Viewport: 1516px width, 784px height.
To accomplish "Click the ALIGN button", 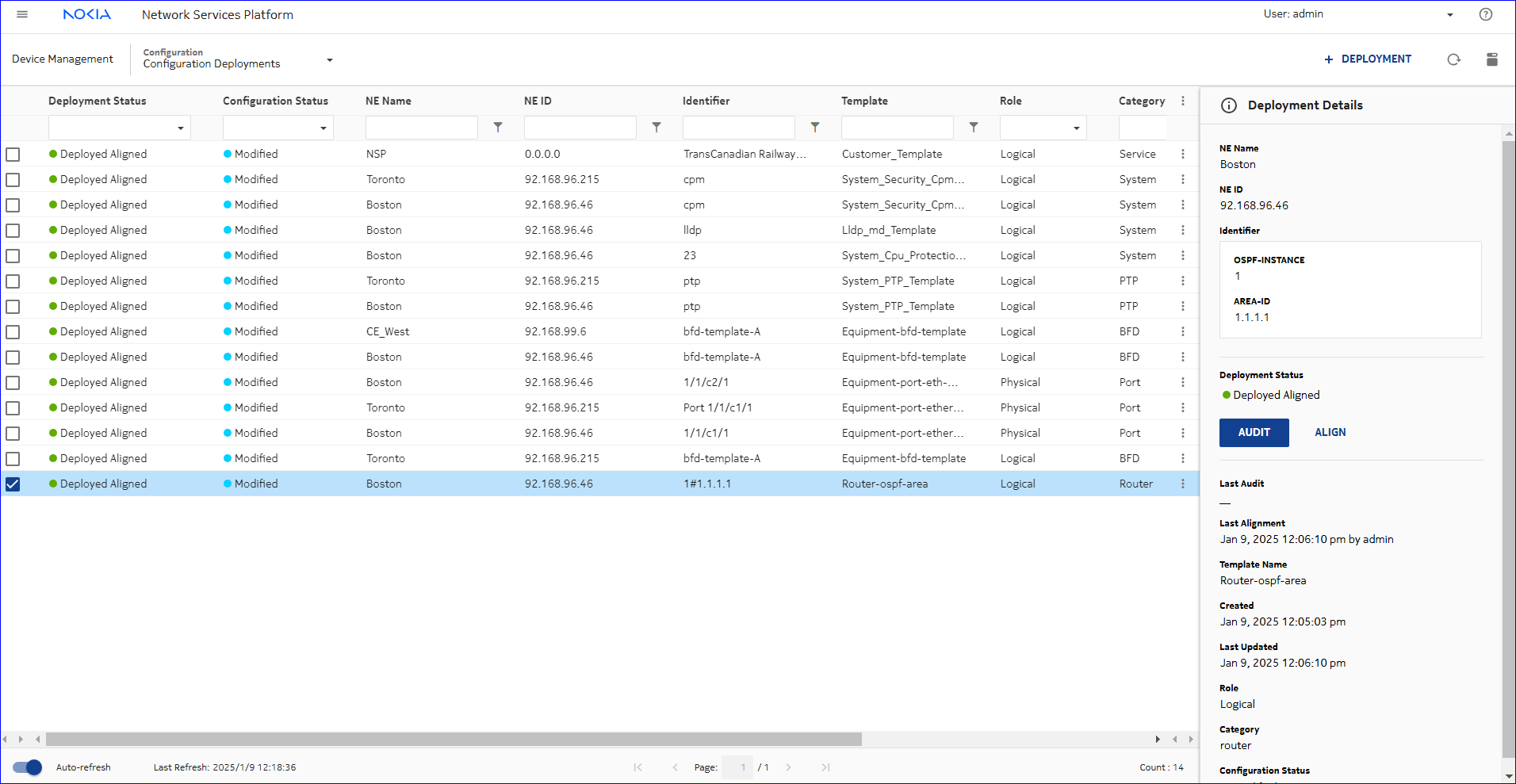I will [1330, 432].
